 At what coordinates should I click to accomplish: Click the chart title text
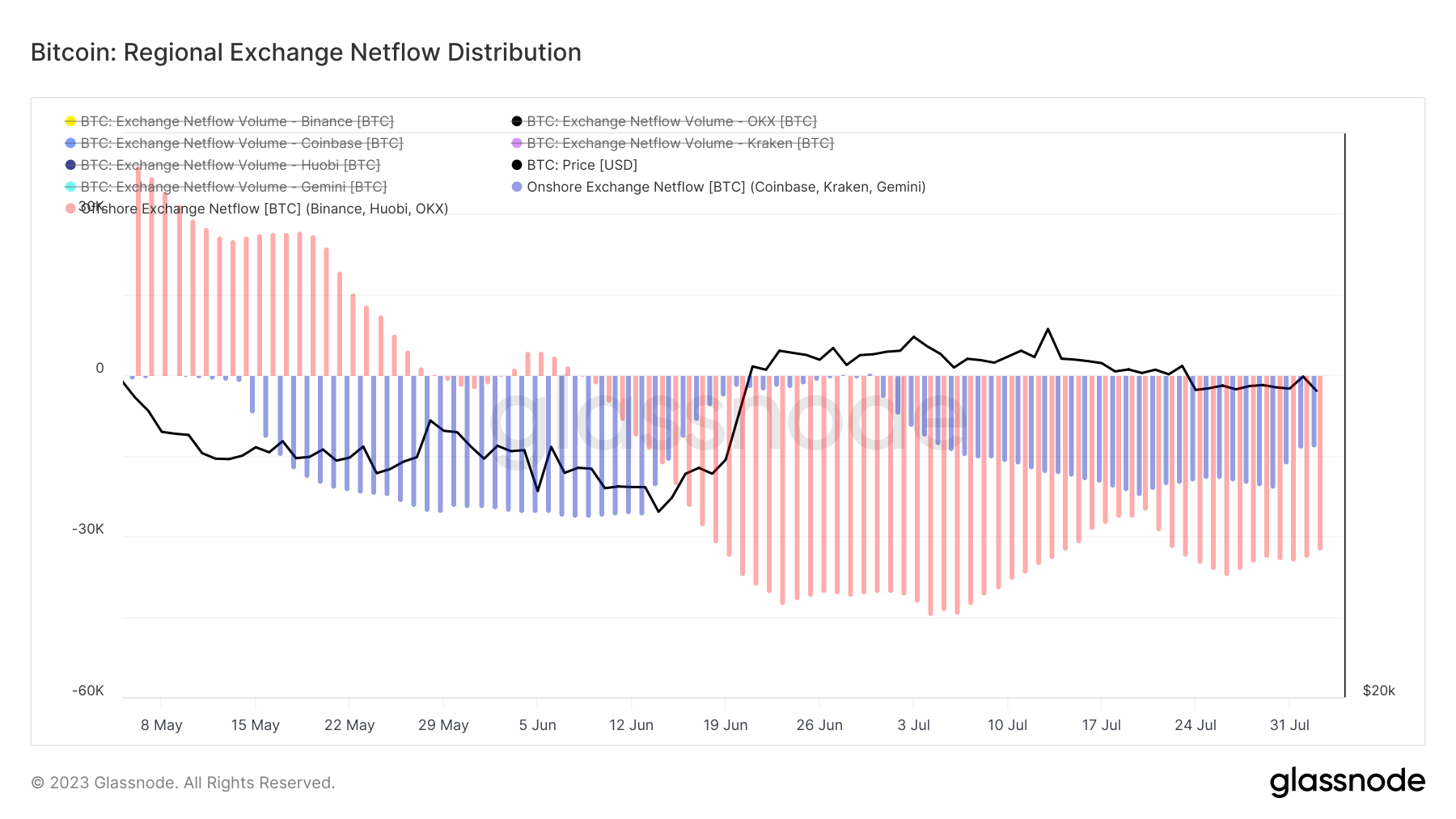(306, 53)
